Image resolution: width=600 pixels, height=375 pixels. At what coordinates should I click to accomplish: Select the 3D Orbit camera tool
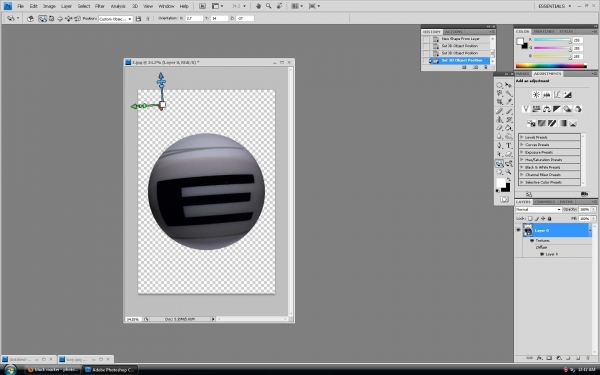pyautogui.click(x=509, y=164)
